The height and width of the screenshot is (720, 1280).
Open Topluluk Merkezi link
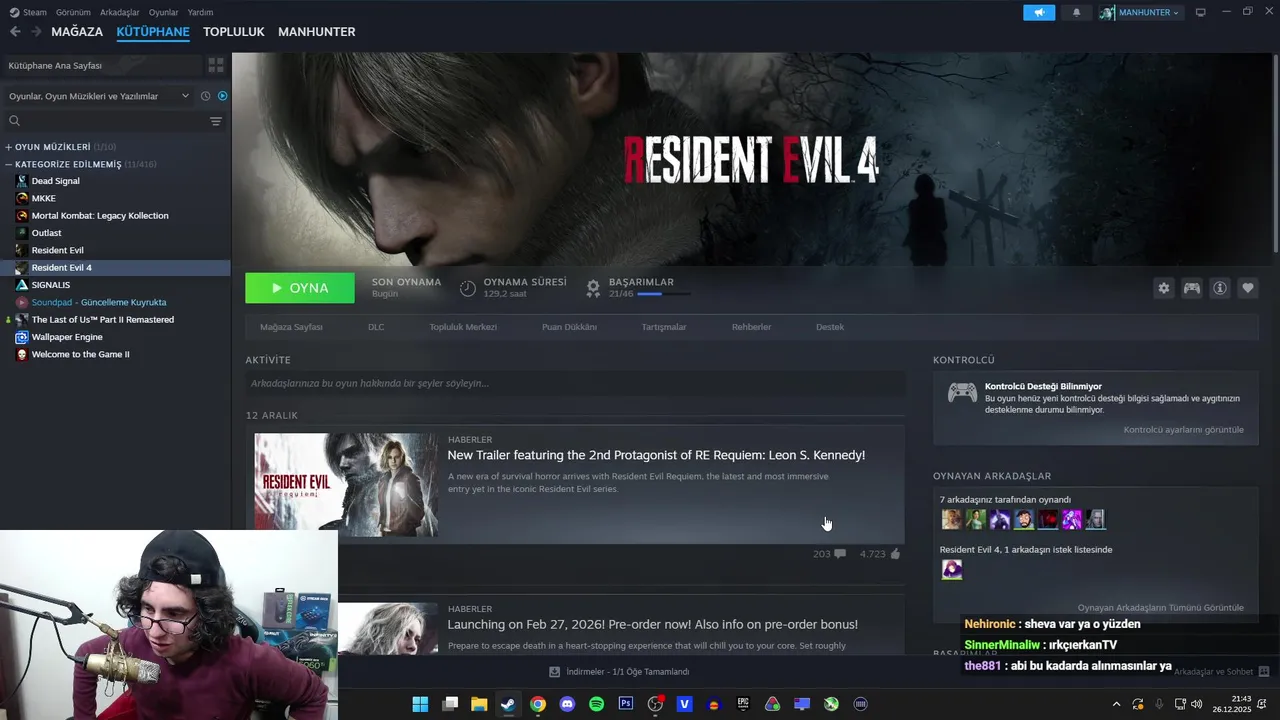[463, 327]
